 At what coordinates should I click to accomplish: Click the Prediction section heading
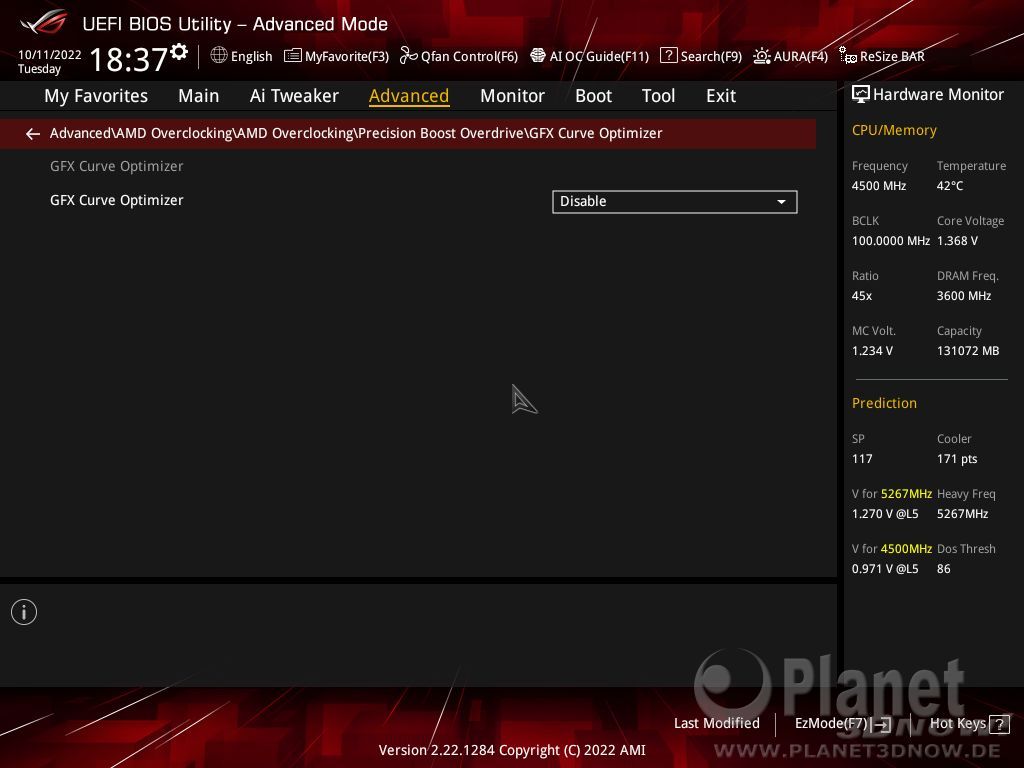pos(884,404)
